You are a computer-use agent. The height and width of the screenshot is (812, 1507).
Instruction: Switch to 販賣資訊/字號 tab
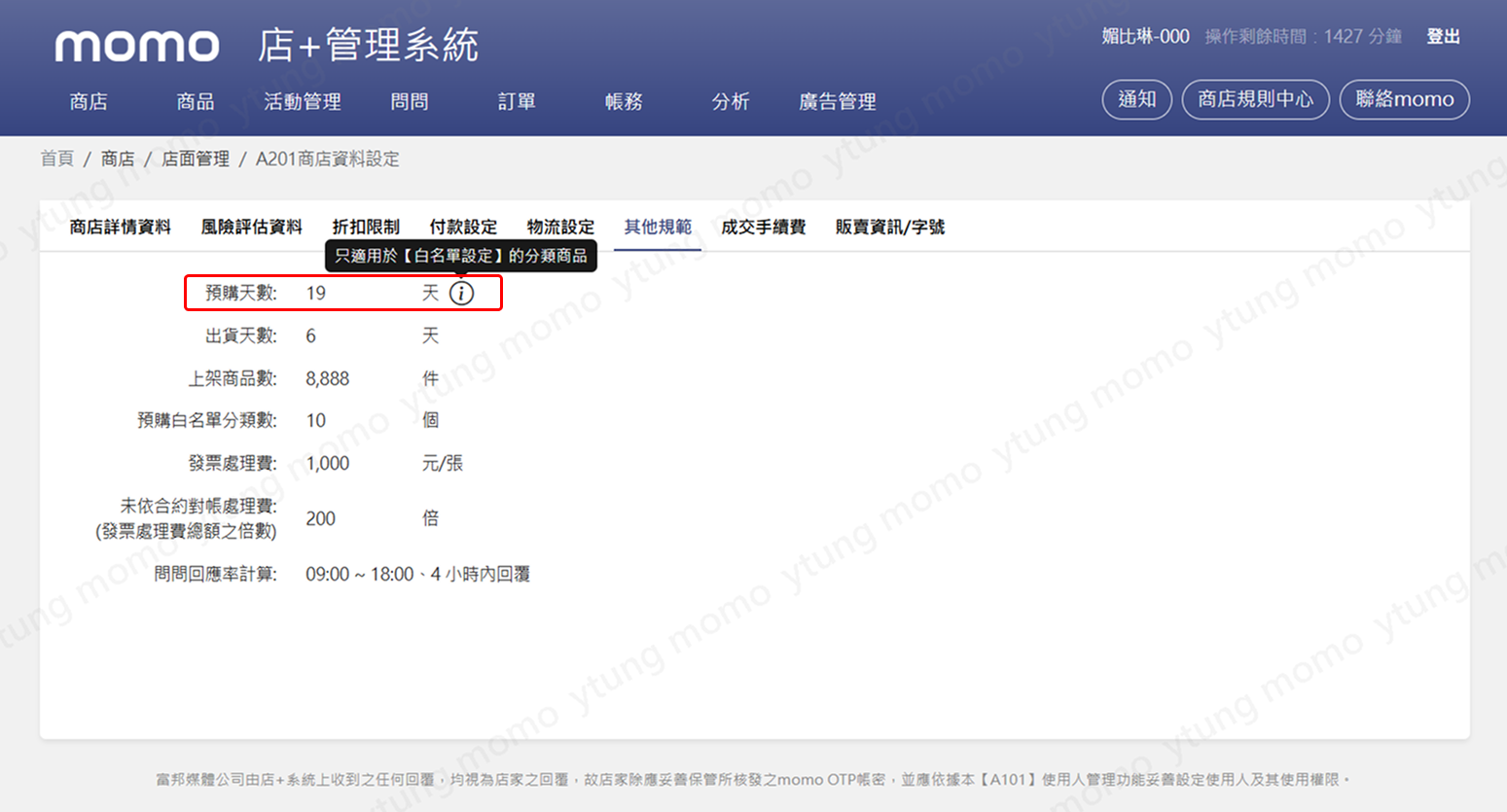[x=890, y=227]
